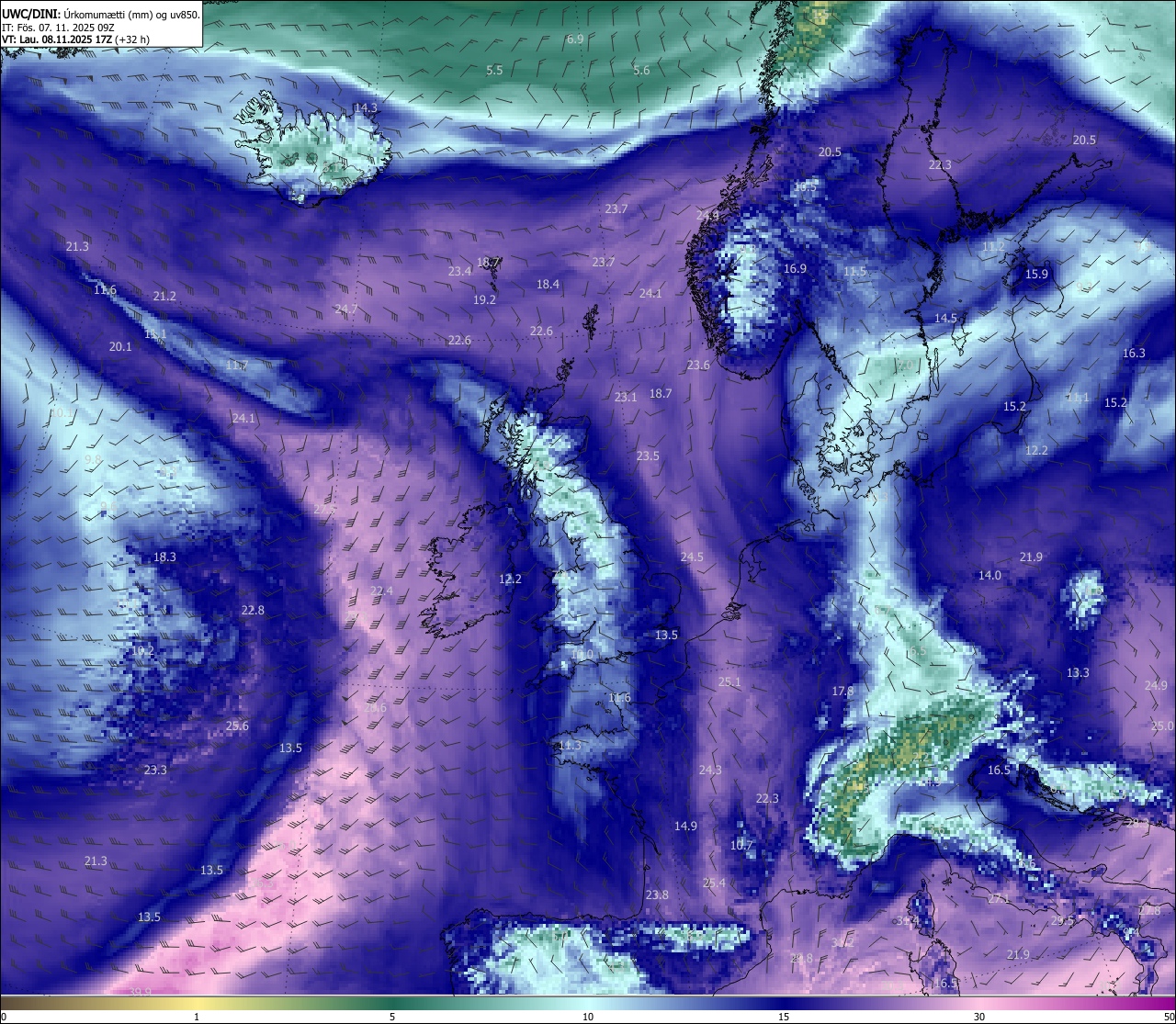Click the 14.0 value over Poland
The width and height of the screenshot is (1176, 1024).
click(989, 576)
